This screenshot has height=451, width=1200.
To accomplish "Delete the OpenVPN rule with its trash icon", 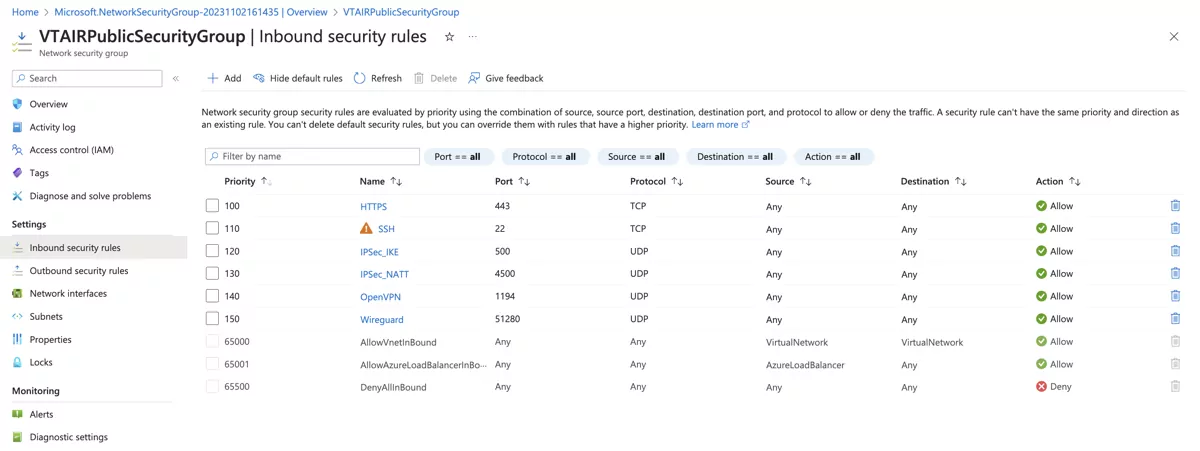I will (x=1175, y=296).
